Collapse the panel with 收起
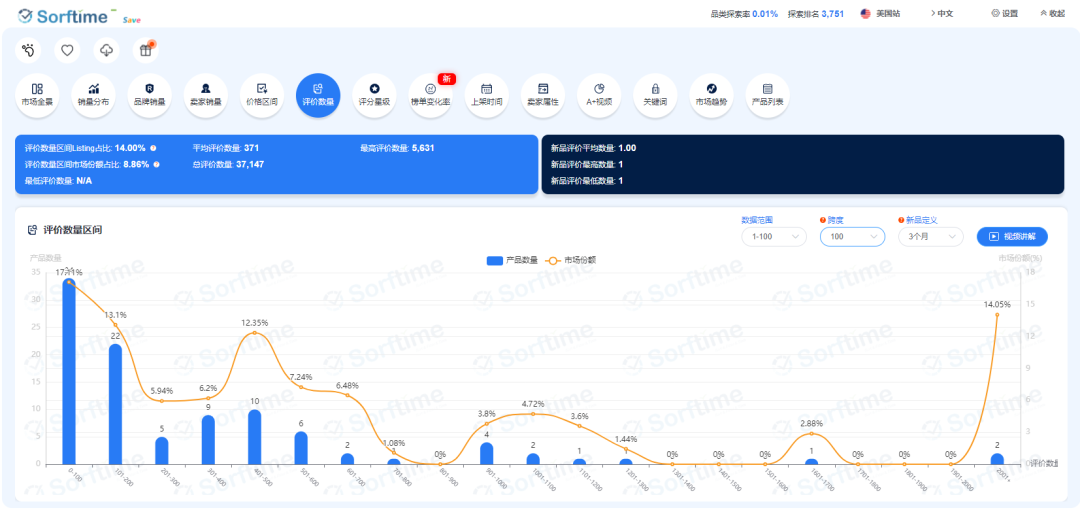The image size is (1080, 510). pos(1052,13)
